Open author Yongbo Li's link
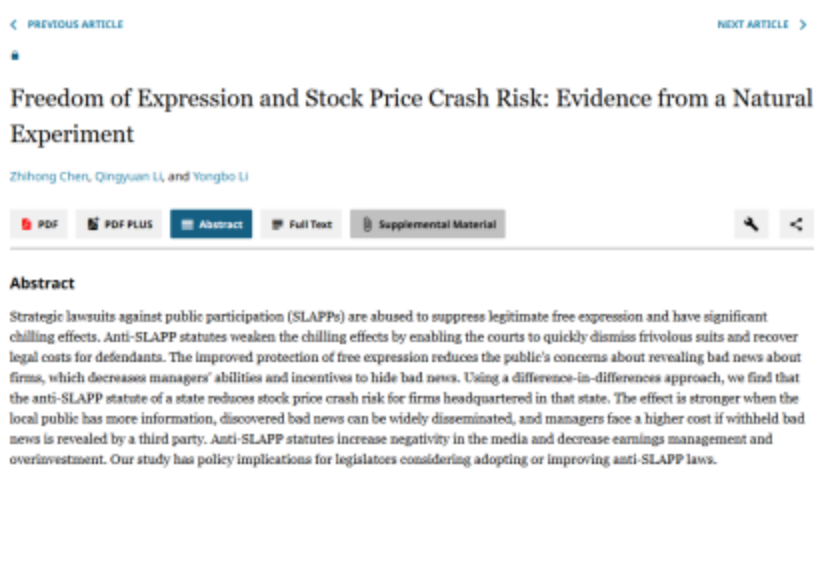 tap(221, 177)
